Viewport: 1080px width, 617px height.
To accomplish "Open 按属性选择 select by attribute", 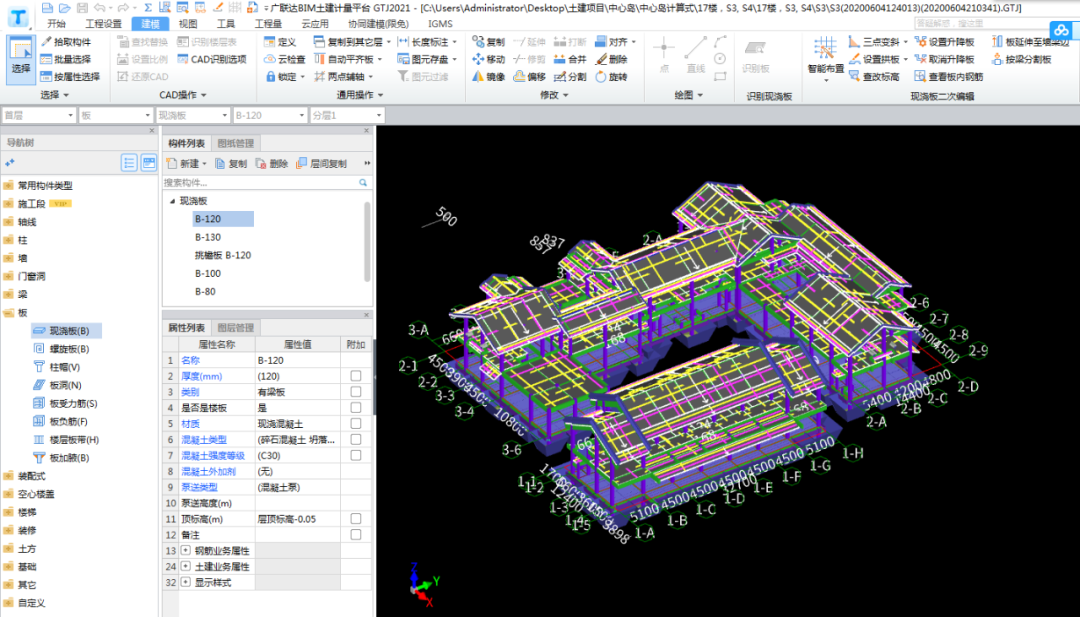I will tap(70, 76).
